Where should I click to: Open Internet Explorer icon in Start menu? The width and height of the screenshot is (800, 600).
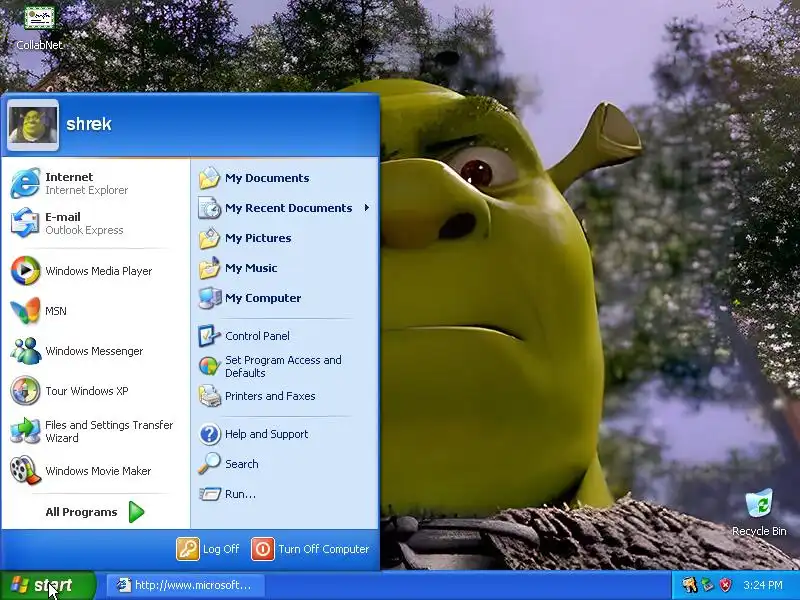25,183
